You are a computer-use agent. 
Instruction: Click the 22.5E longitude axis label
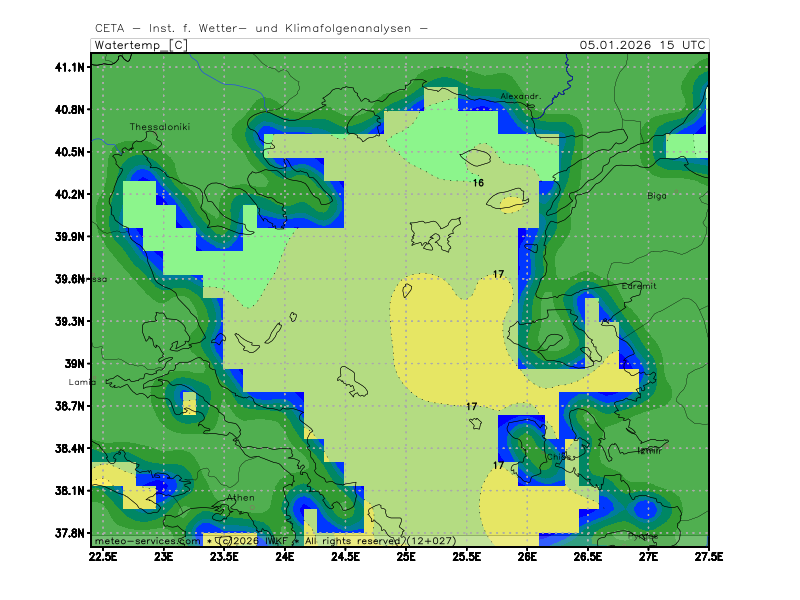point(103,555)
